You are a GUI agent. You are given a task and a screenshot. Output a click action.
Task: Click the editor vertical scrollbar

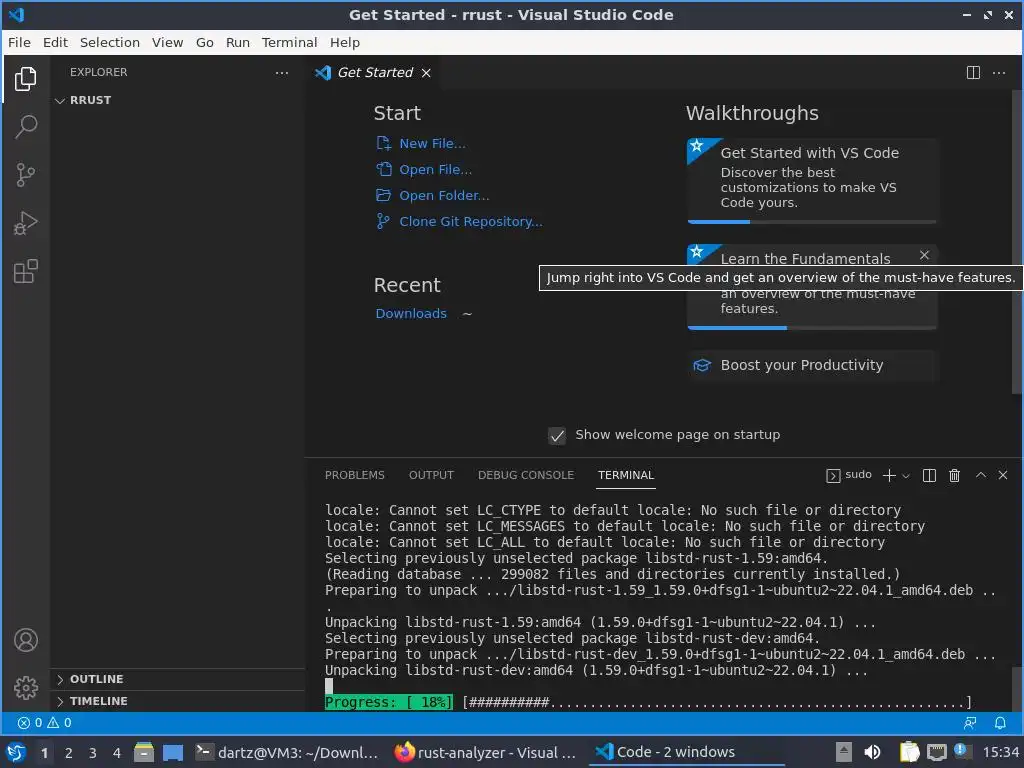[1017, 242]
